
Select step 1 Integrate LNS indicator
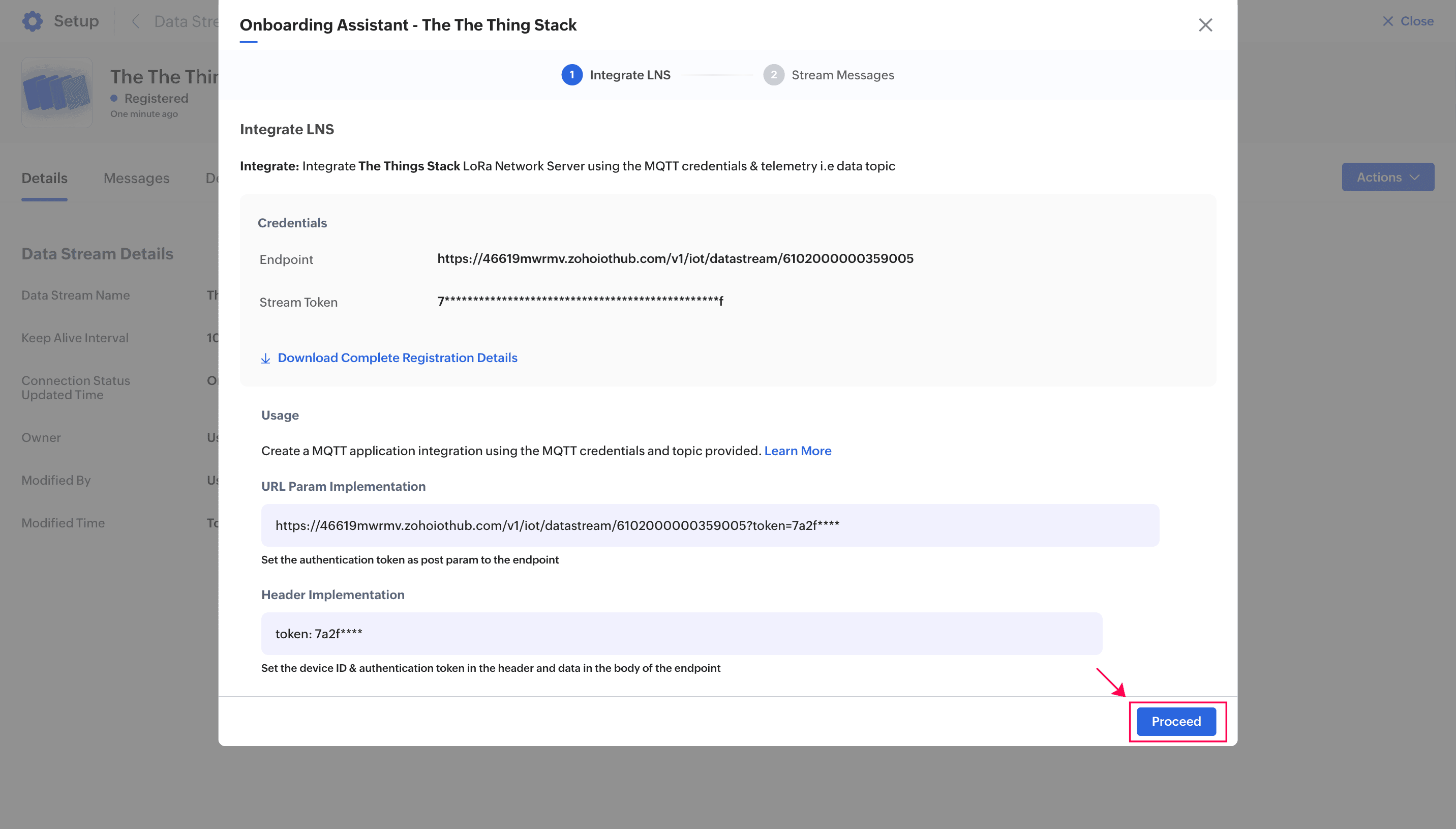(x=571, y=75)
